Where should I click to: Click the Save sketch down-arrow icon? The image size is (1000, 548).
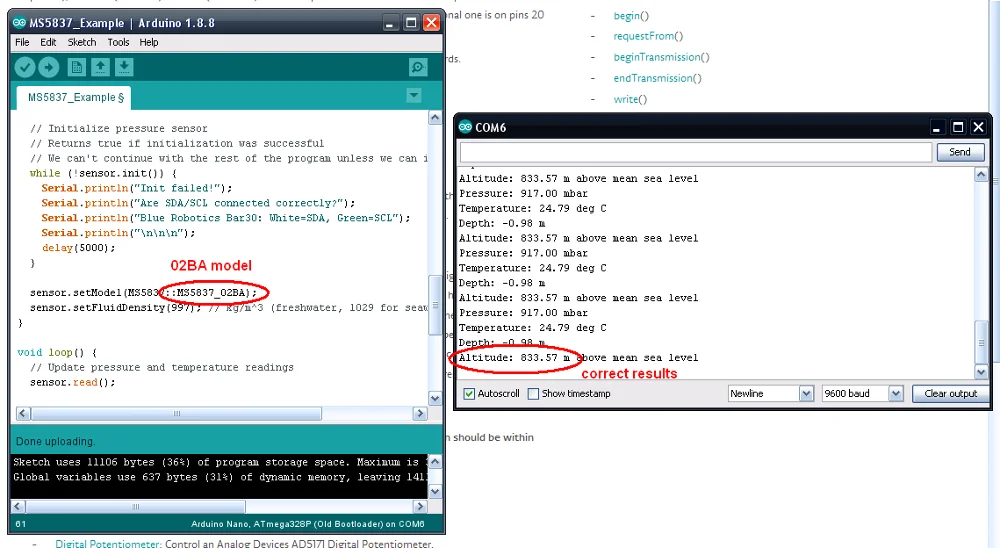[x=124, y=67]
